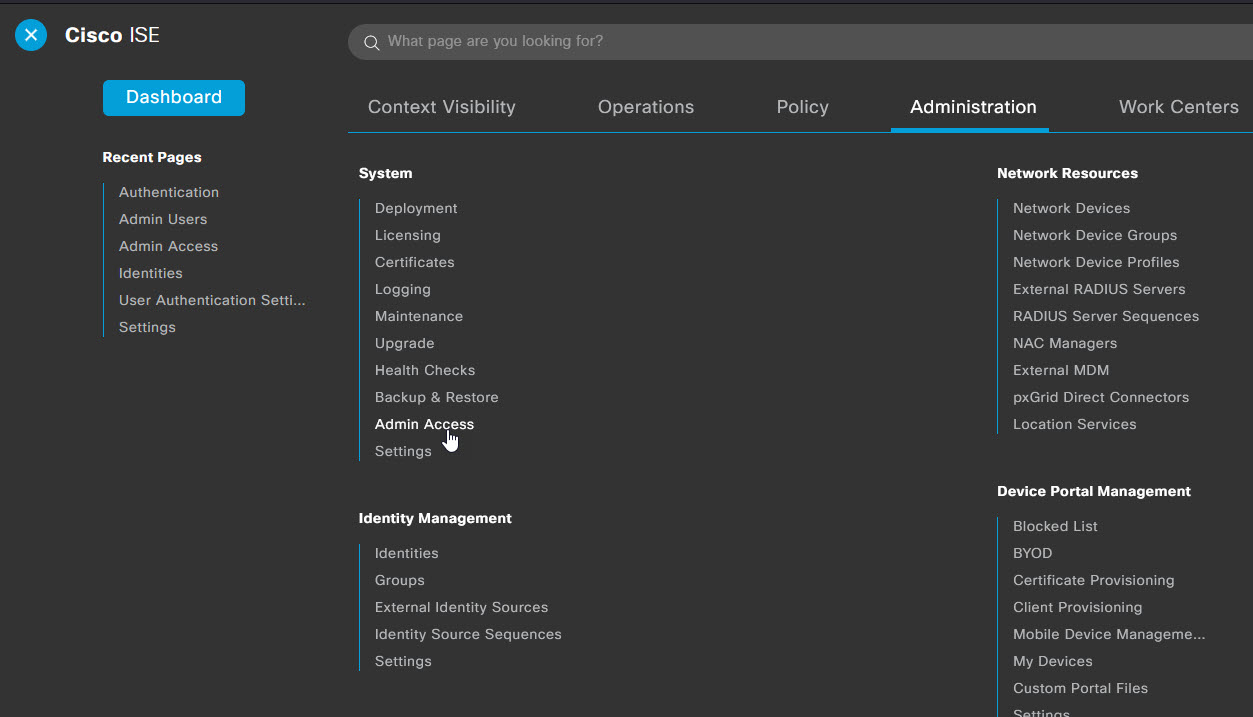Open Deployment under System

tap(416, 208)
